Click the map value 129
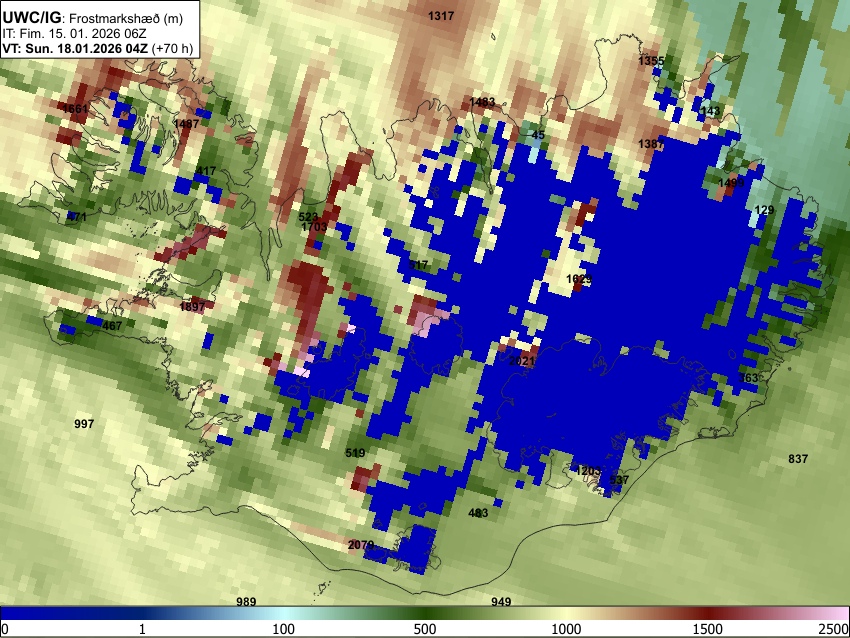This screenshot has width=850, height=638. [764, 210]
